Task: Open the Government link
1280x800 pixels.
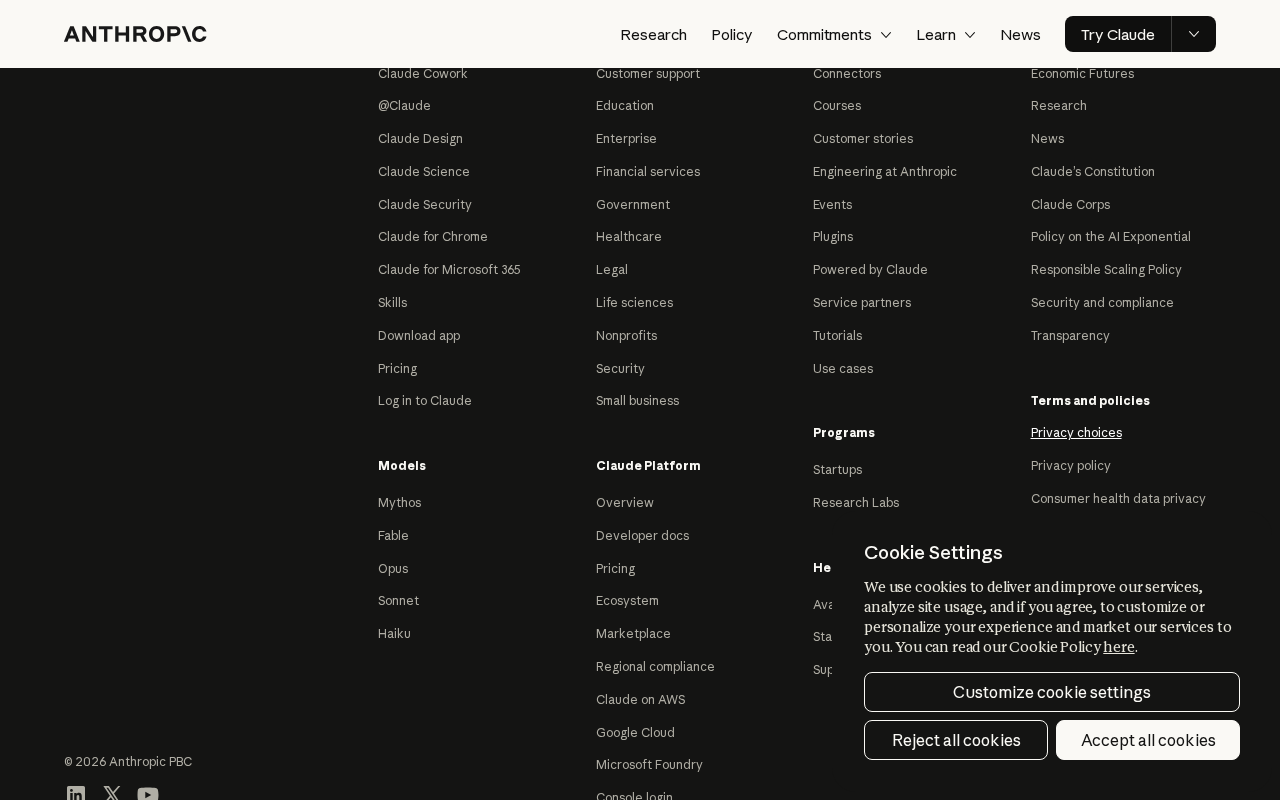Action: (633, 204)
